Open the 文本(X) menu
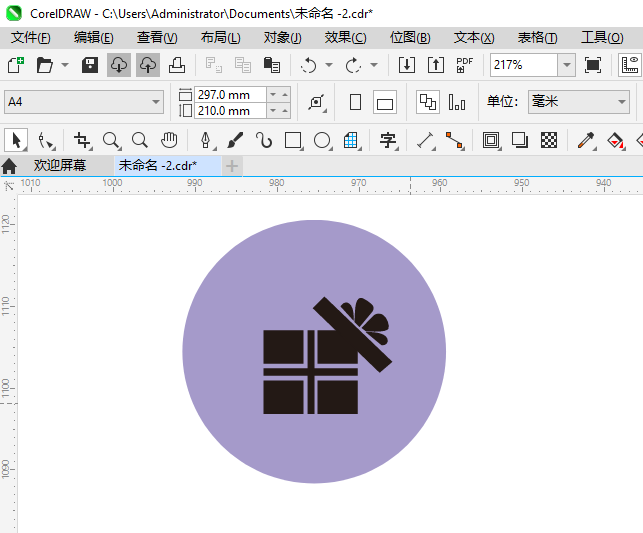643x533 pixels. point(474,38)
